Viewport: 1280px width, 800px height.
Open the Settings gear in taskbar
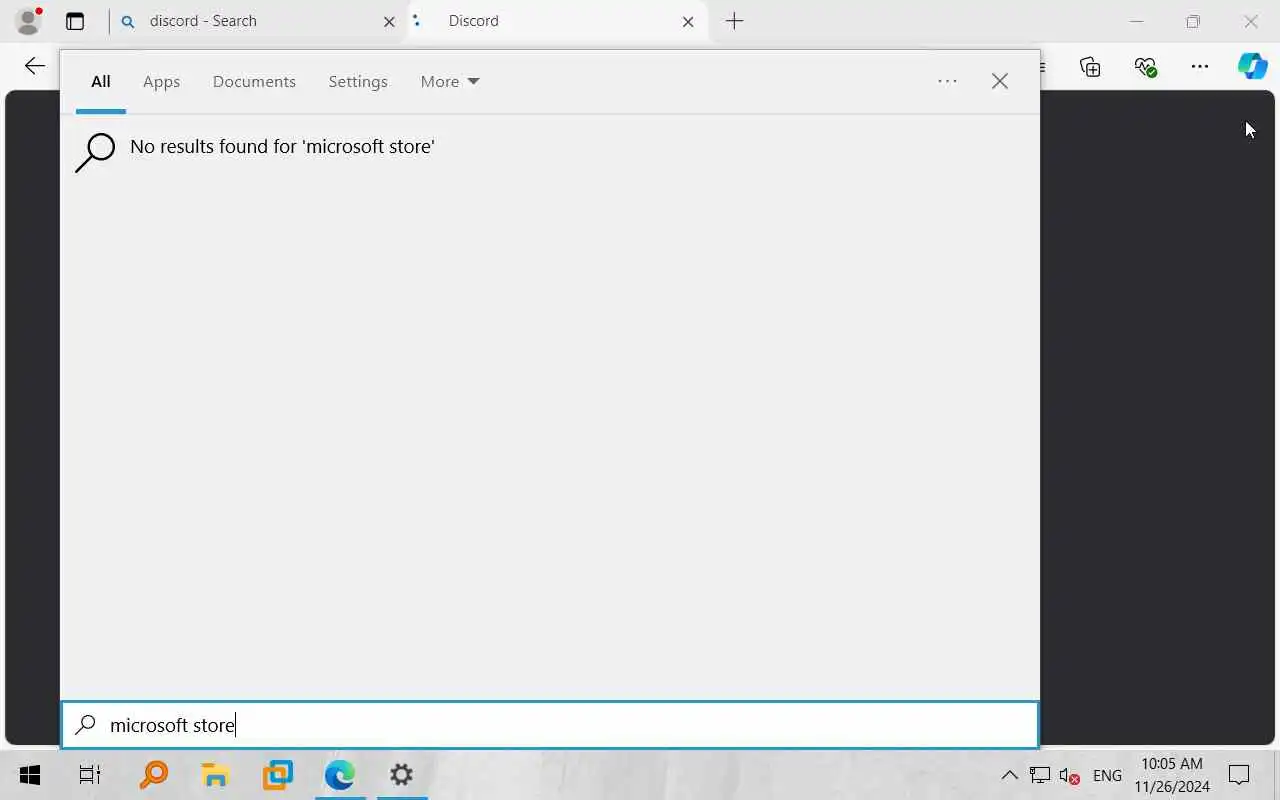coord(401,775)
